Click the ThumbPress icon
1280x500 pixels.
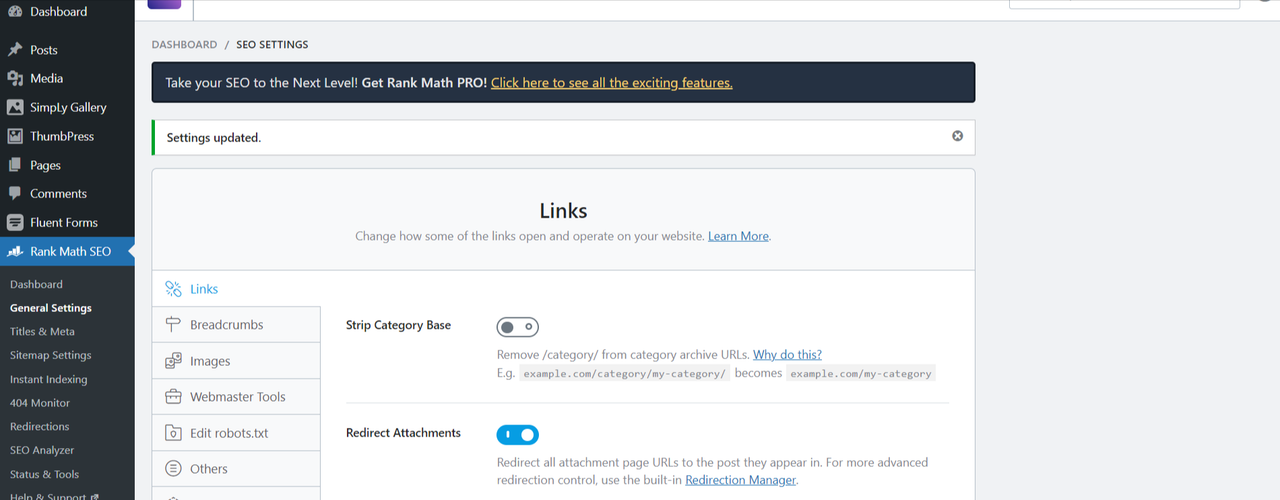[15, 136]
